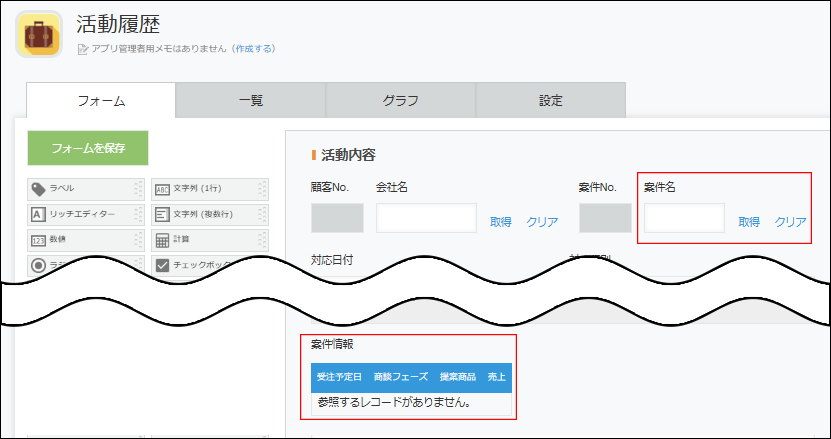Grab the リッチエディター item drag handle
This screenshot has height=439, width=831.
tap(138, 215)
